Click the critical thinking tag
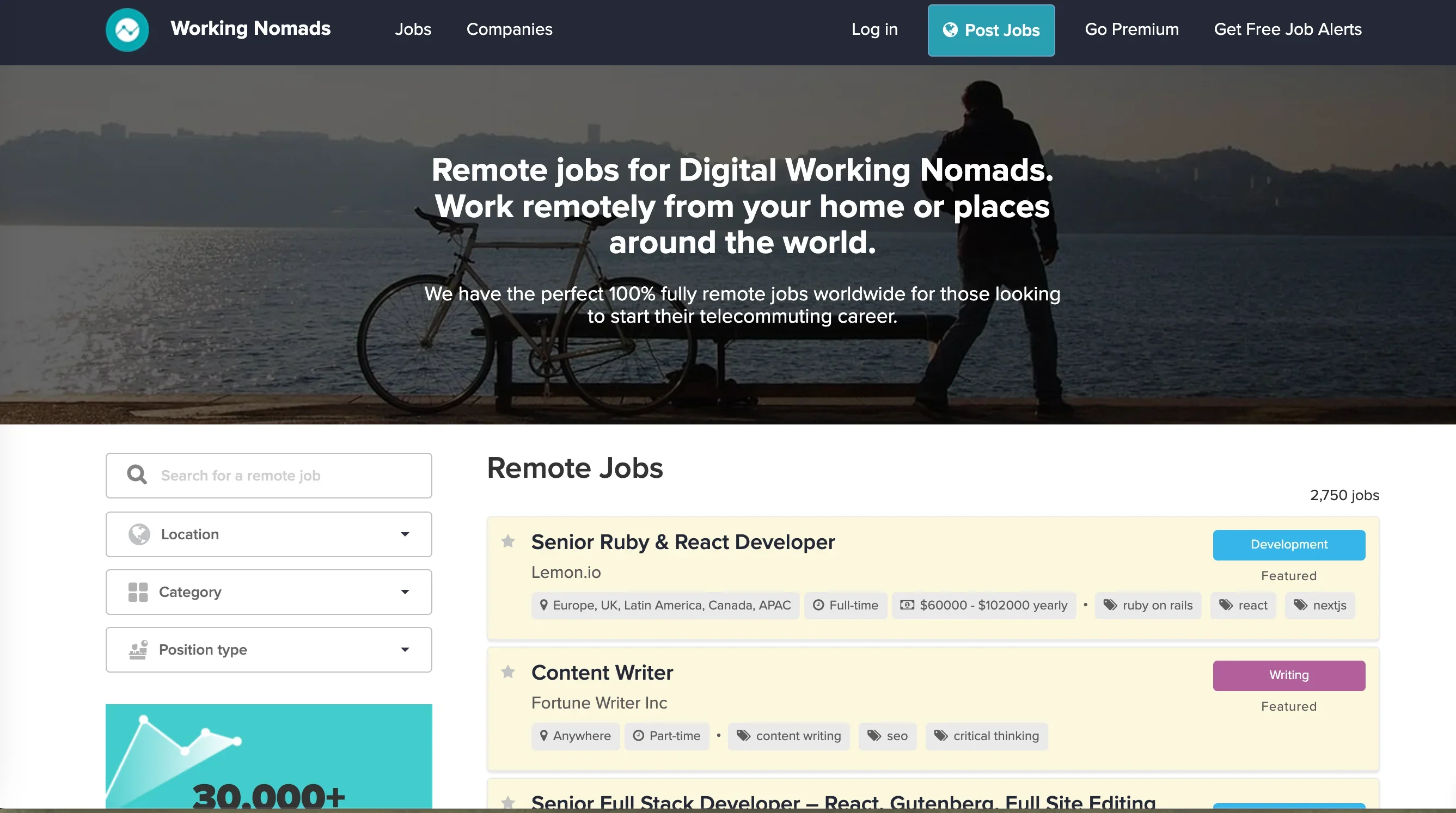The height and width of the screenshot is (813, 1456). coord(986,736)
